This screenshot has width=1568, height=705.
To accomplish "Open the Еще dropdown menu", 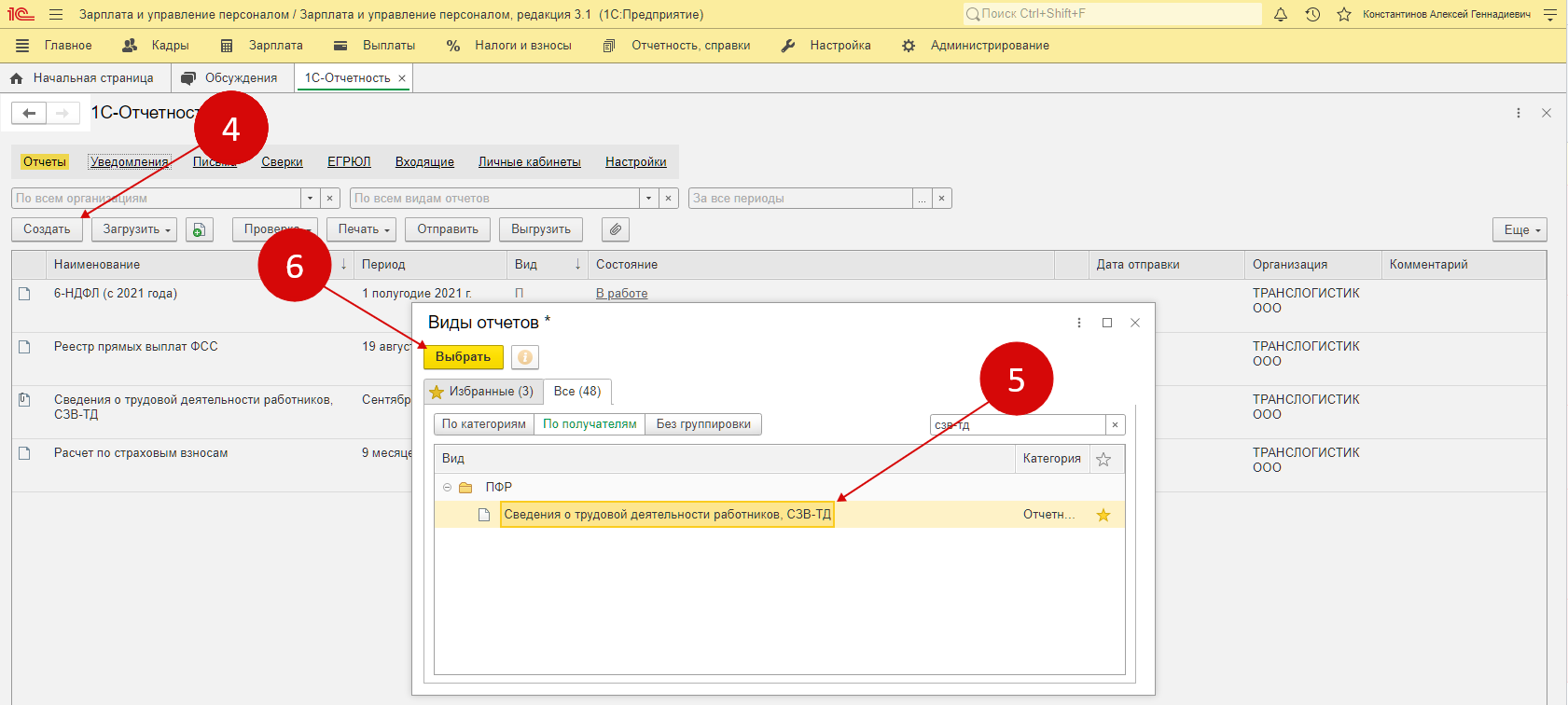I will tap(1520, 229).
